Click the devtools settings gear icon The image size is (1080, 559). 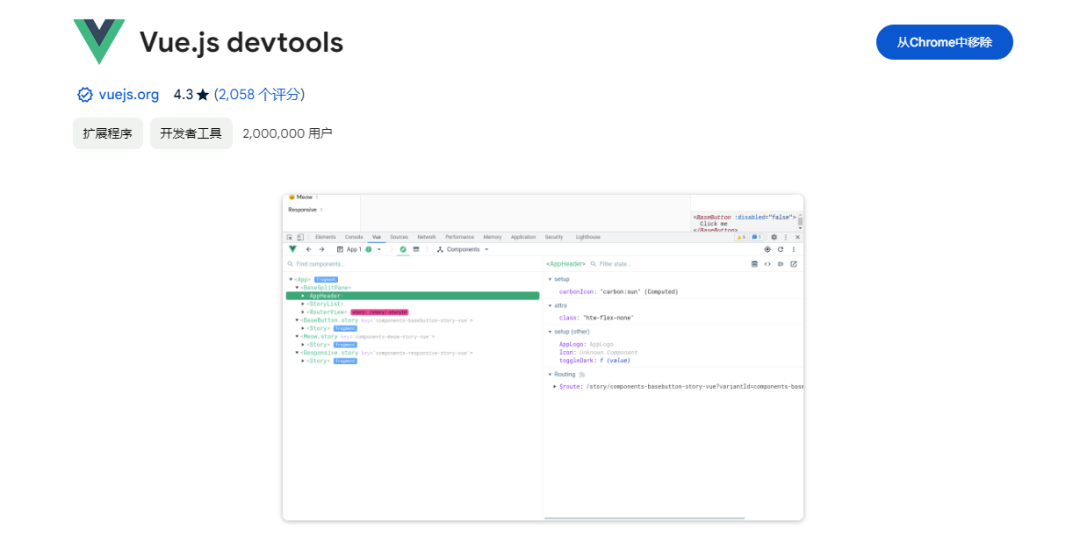point(773,237)
